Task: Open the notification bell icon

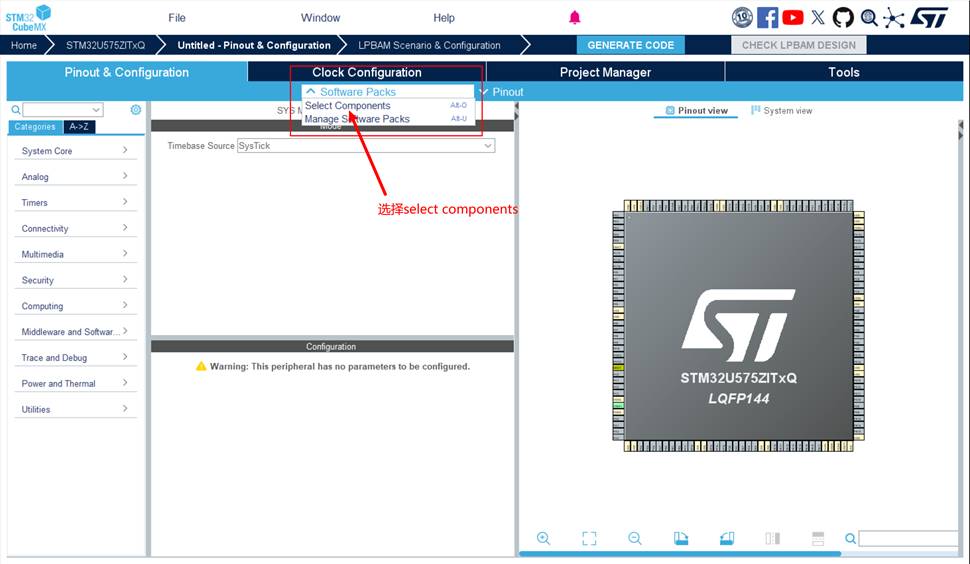Action: (x=575, y=17)
